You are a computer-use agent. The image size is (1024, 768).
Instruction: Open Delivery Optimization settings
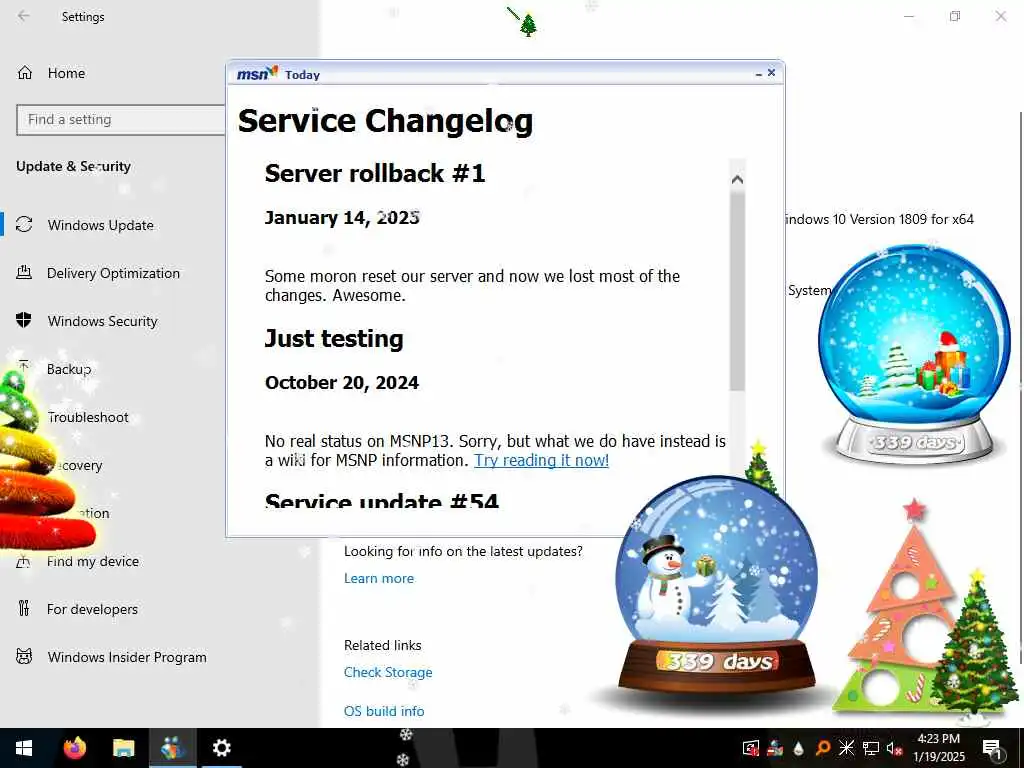(113, 273)
